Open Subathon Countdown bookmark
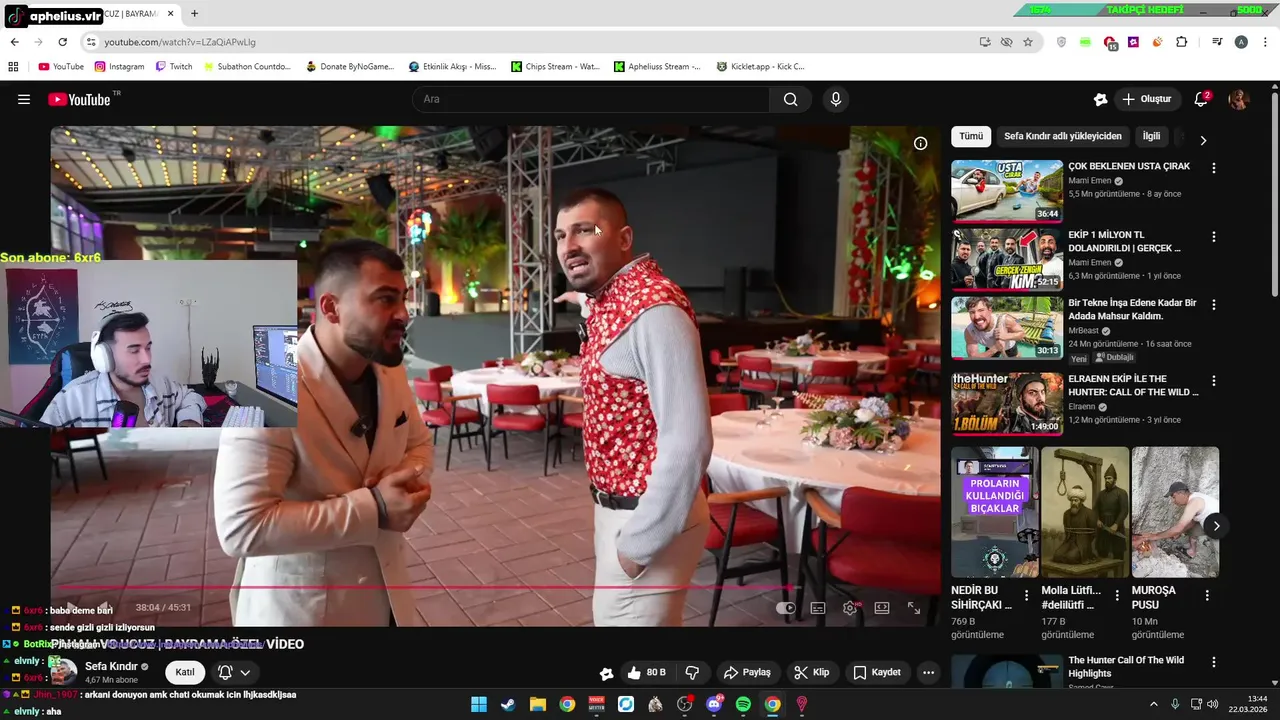This screenshot has height=720, width=1280. tap(247, 67)
